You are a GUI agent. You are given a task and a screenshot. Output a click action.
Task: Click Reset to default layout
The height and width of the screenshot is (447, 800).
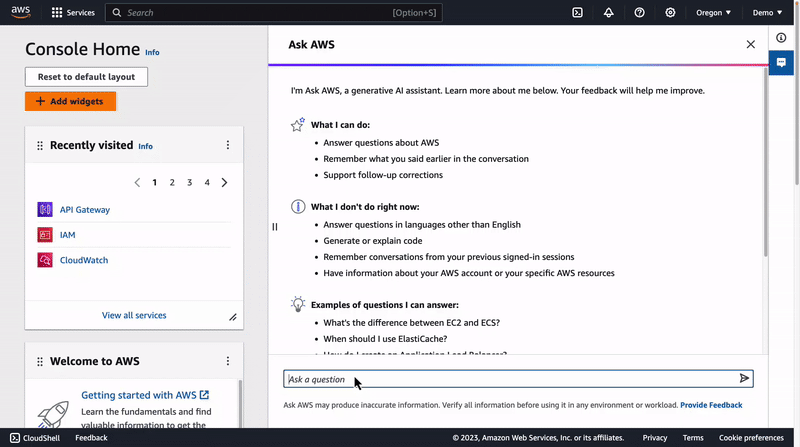point(86,77)
